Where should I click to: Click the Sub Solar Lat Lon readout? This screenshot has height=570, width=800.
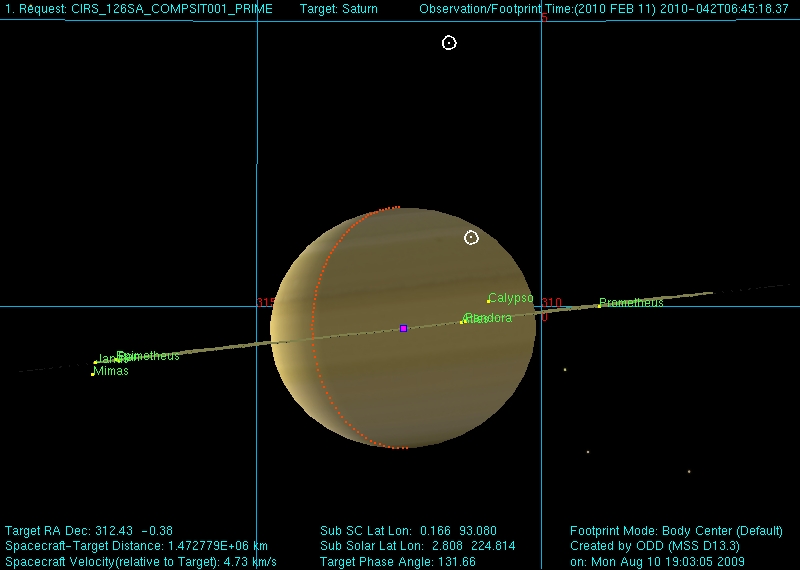(418, 546)
